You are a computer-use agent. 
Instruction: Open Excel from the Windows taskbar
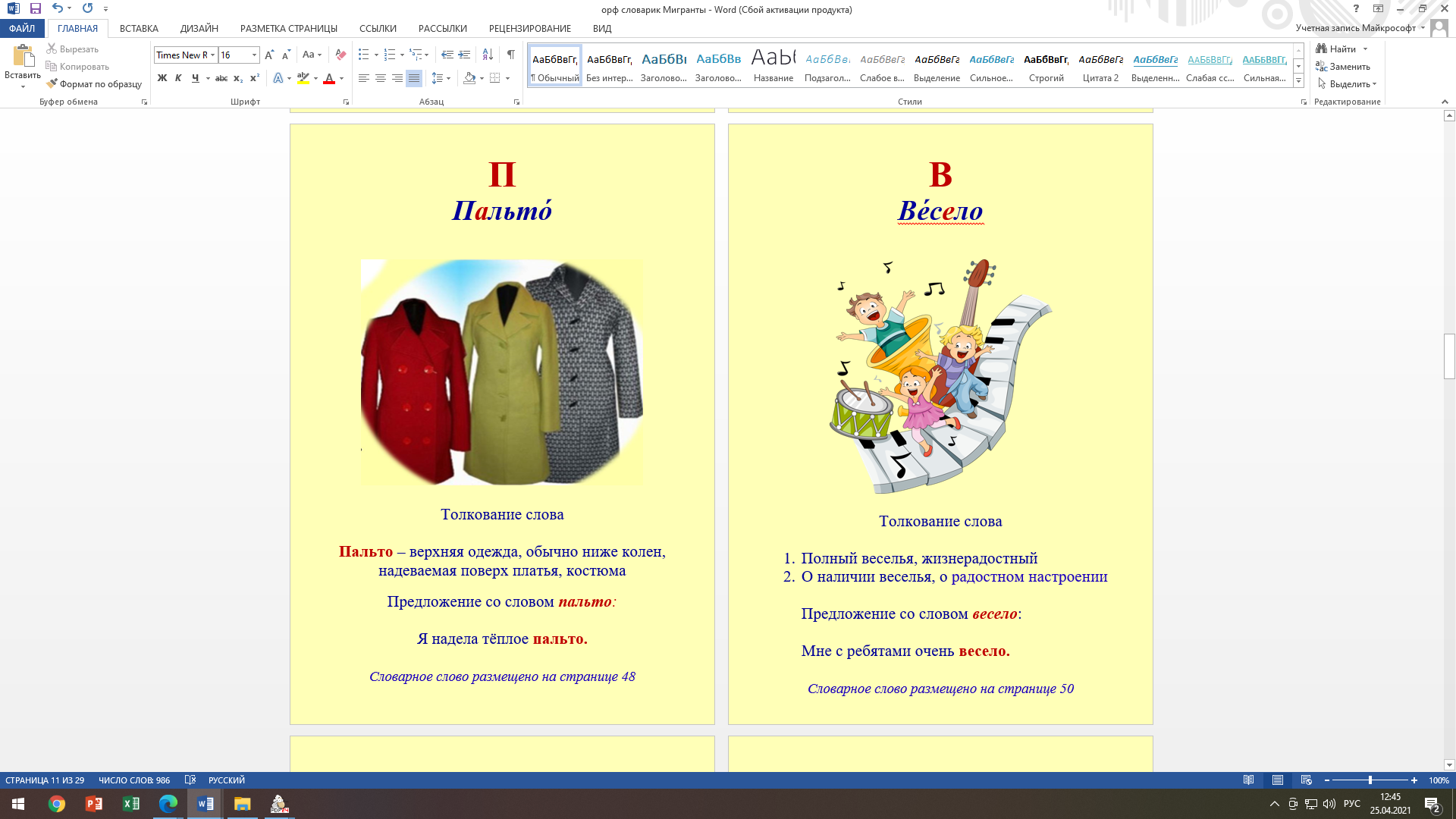pyautogui.click(x=130, y=804)
